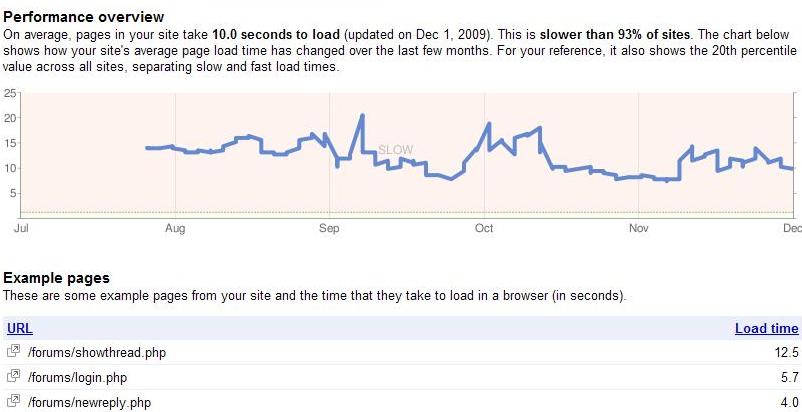Sort the table by the URL column header
This screenshot has width=802, height=412.
[x=19, y=328]
